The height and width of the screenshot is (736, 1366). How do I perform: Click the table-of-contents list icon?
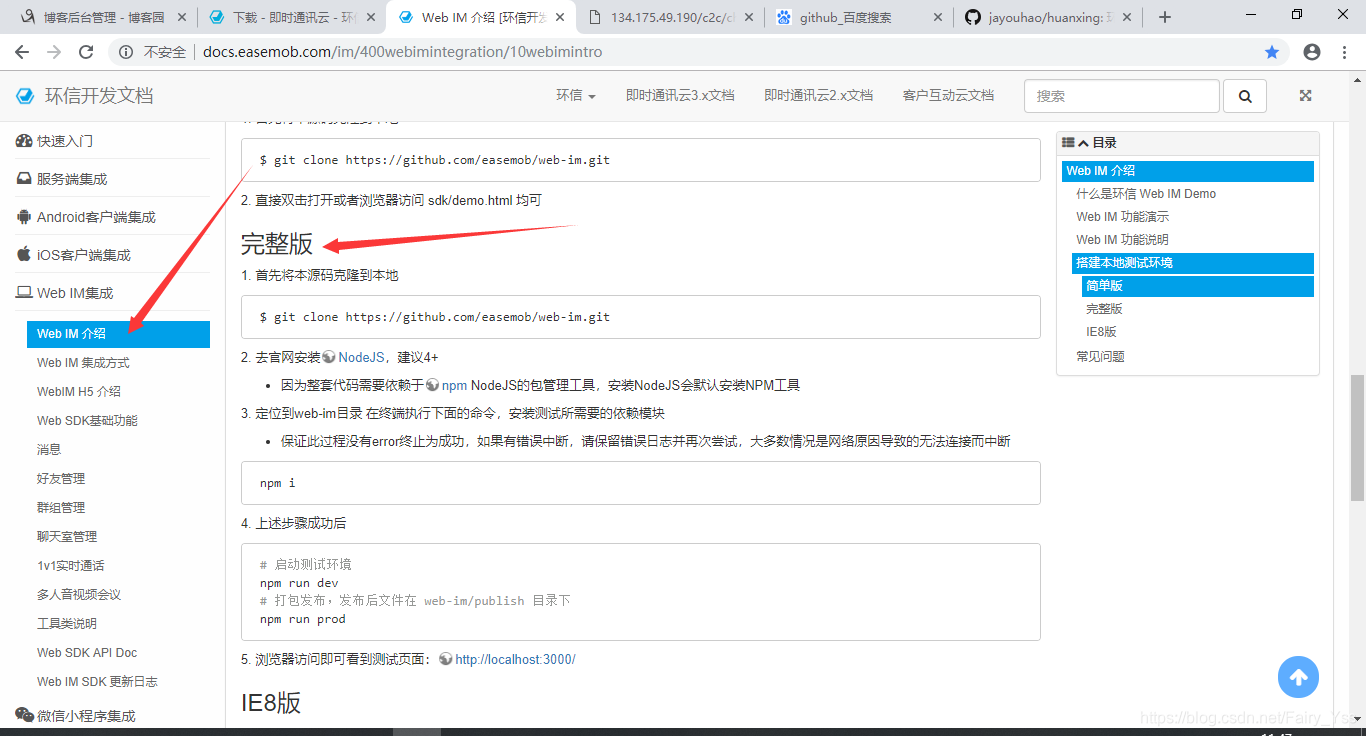pos(1068,143)
